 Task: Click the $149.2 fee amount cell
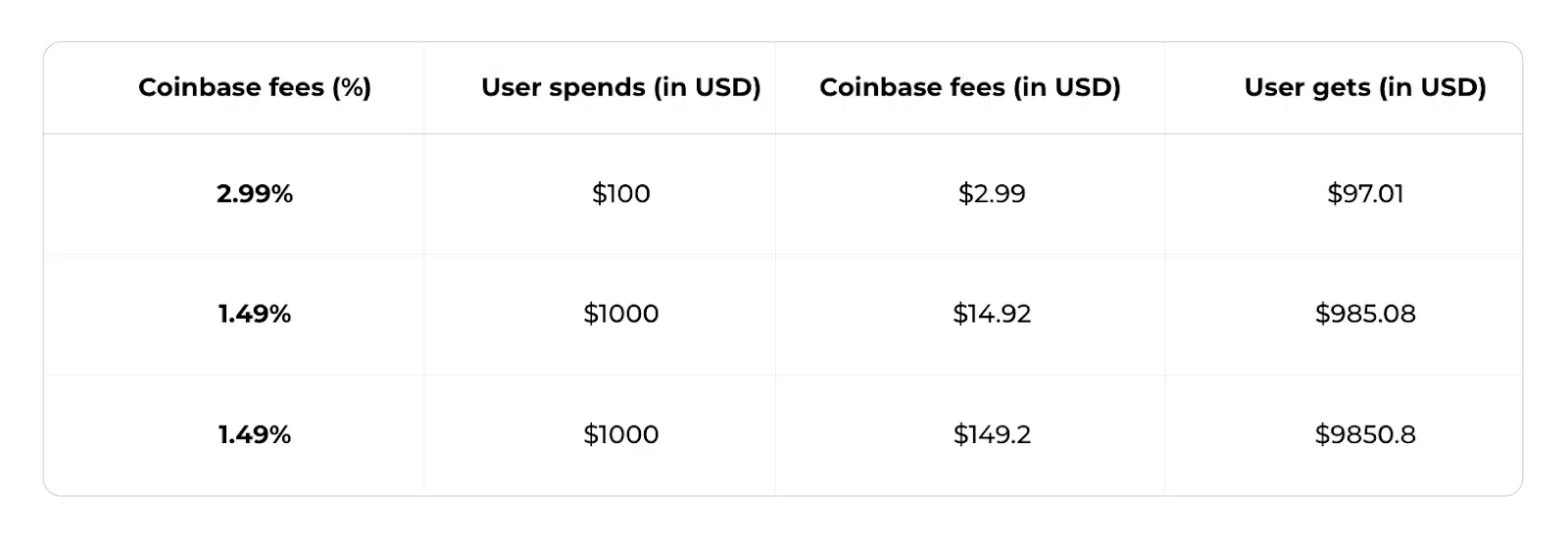(992, 434)
